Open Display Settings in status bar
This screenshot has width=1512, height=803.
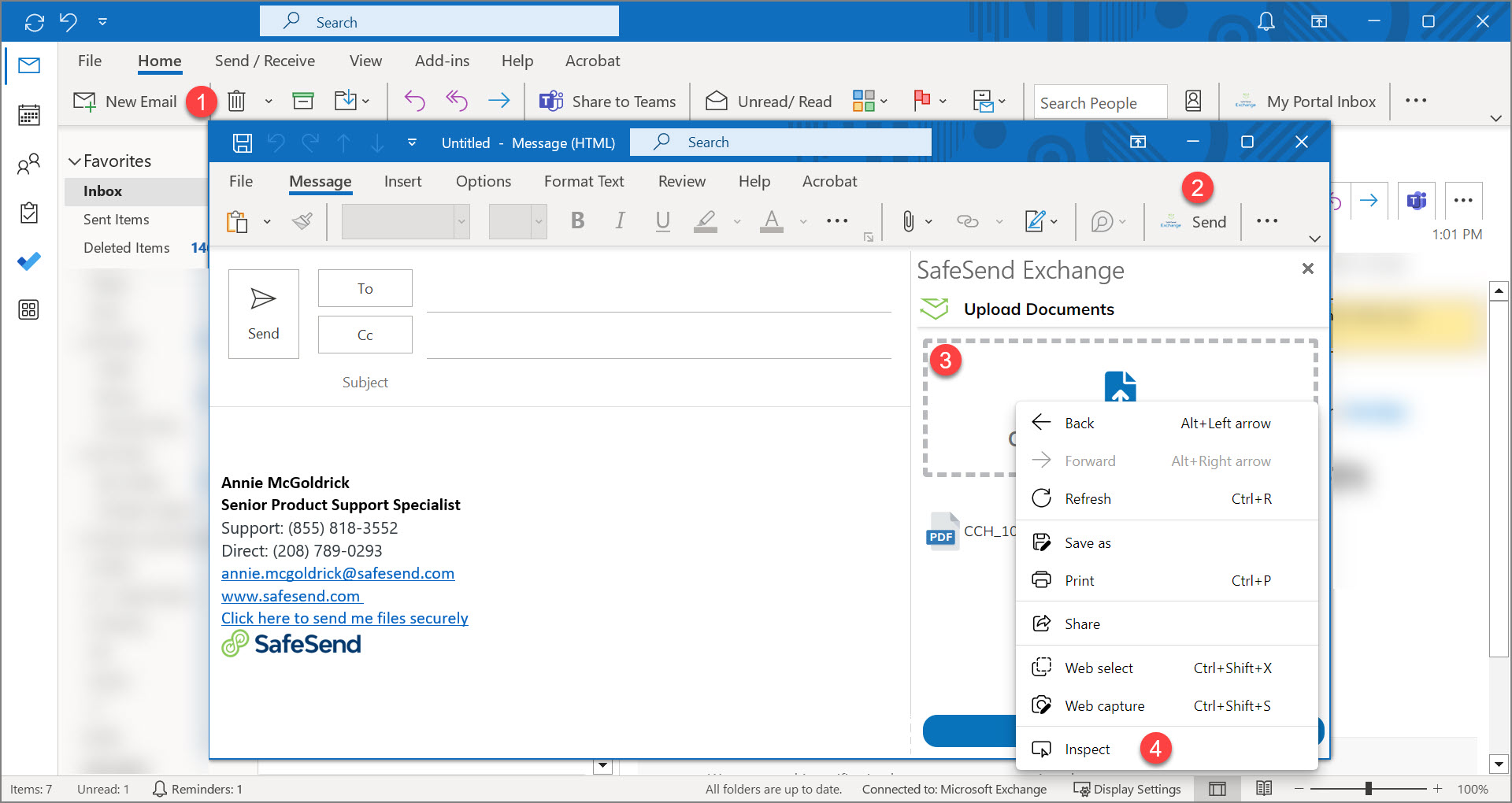point(1128,789)
